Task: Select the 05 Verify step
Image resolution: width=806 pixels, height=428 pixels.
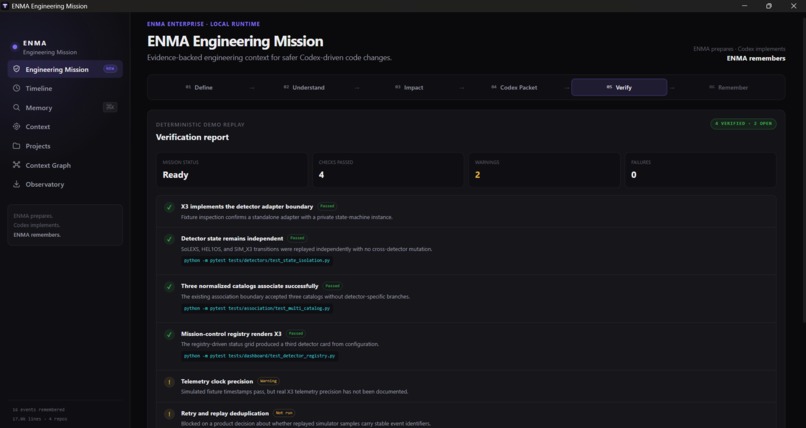Action: (619, 87)
